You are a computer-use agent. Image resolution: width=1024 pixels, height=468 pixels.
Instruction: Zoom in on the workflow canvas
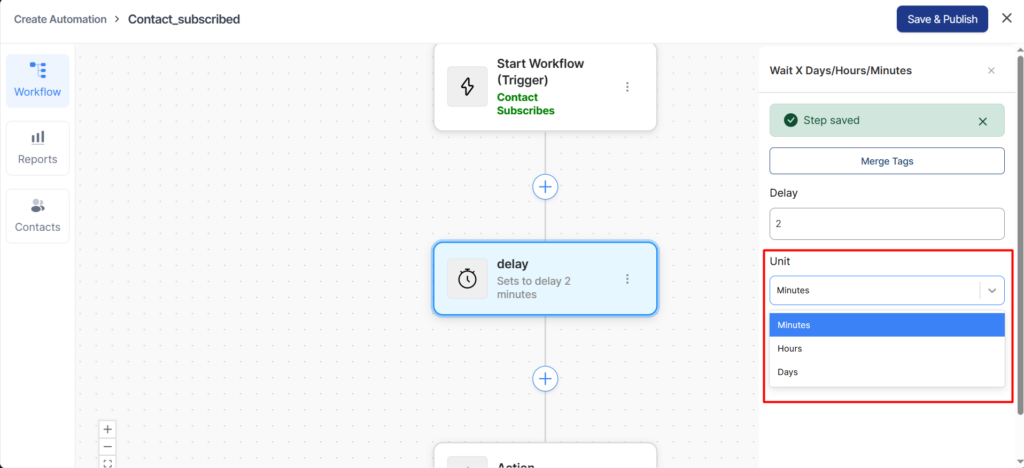108,429
